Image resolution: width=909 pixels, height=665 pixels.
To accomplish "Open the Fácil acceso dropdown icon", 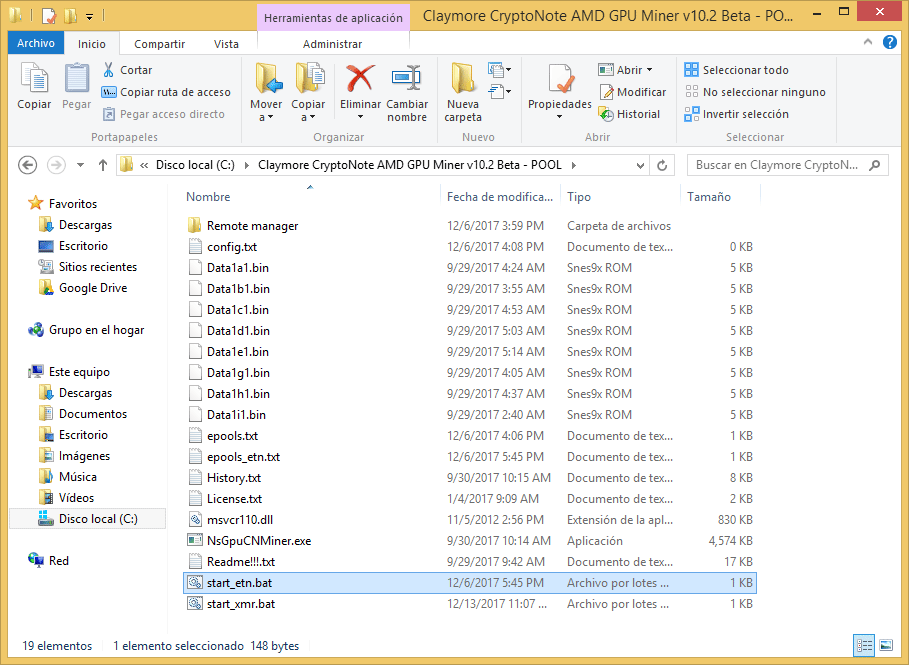I will (500, 92).
